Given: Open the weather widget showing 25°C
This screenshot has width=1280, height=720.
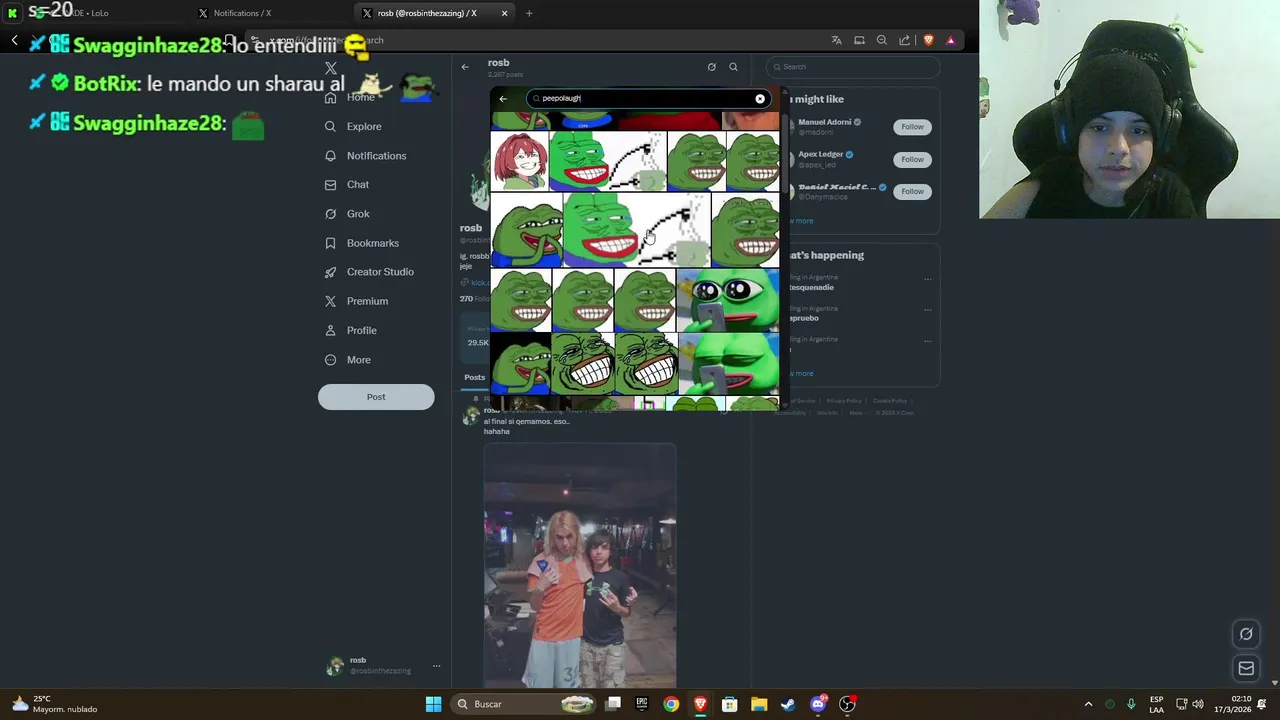Looking at the screenshot, I should pyautogui.click(x=53, y=704).
